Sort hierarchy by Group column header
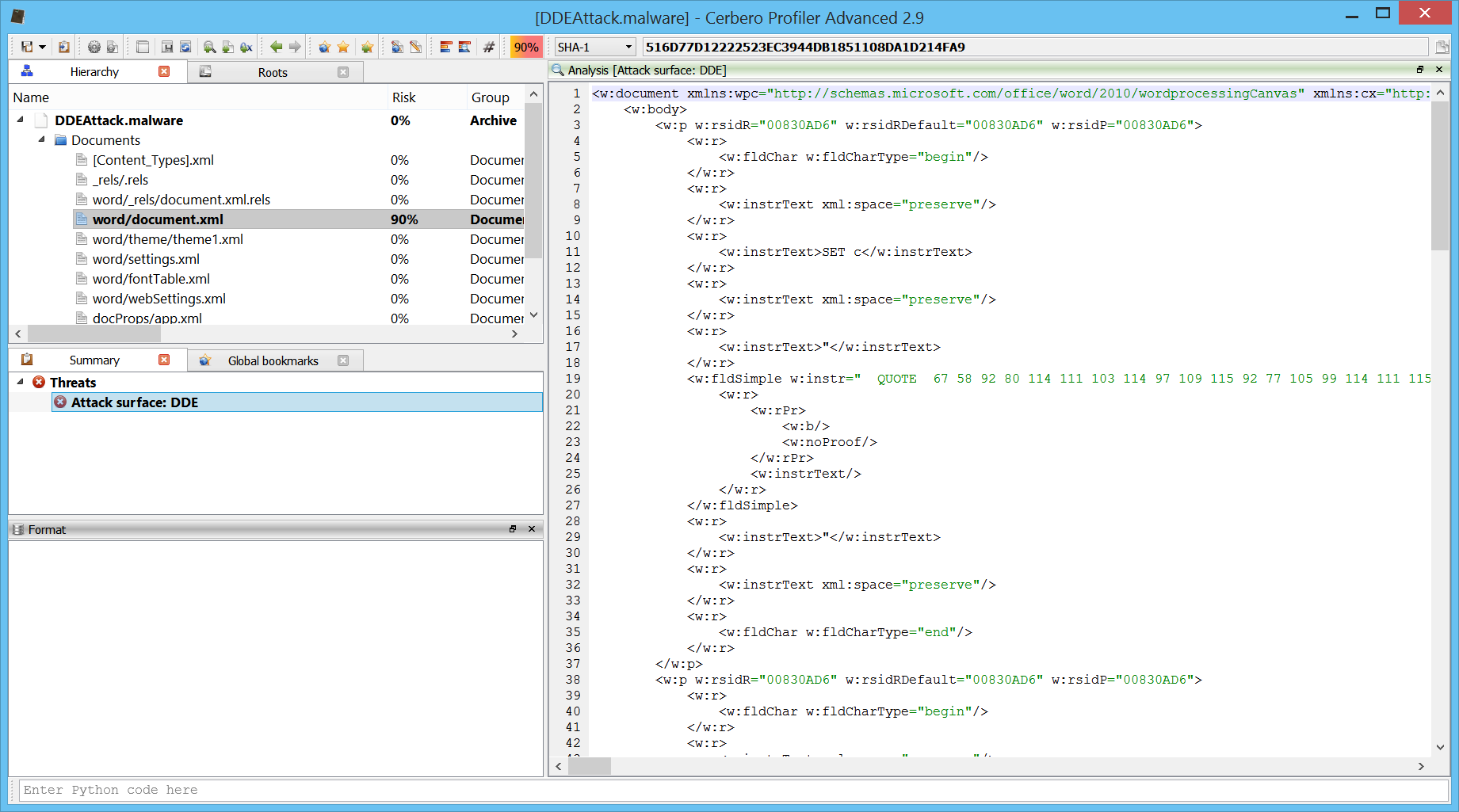 495,97
